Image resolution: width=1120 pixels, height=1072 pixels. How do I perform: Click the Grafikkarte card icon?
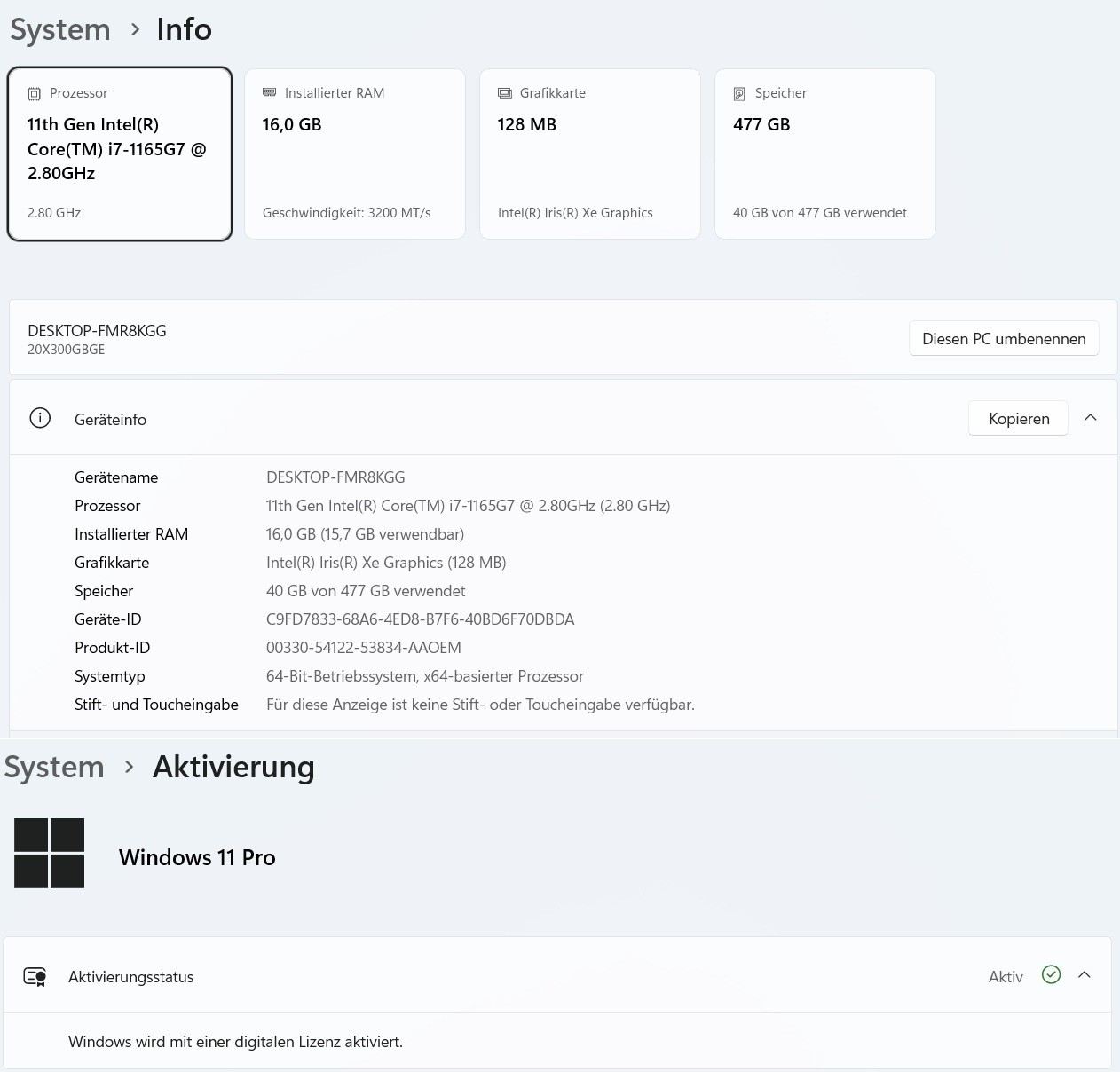coord(505,93)
